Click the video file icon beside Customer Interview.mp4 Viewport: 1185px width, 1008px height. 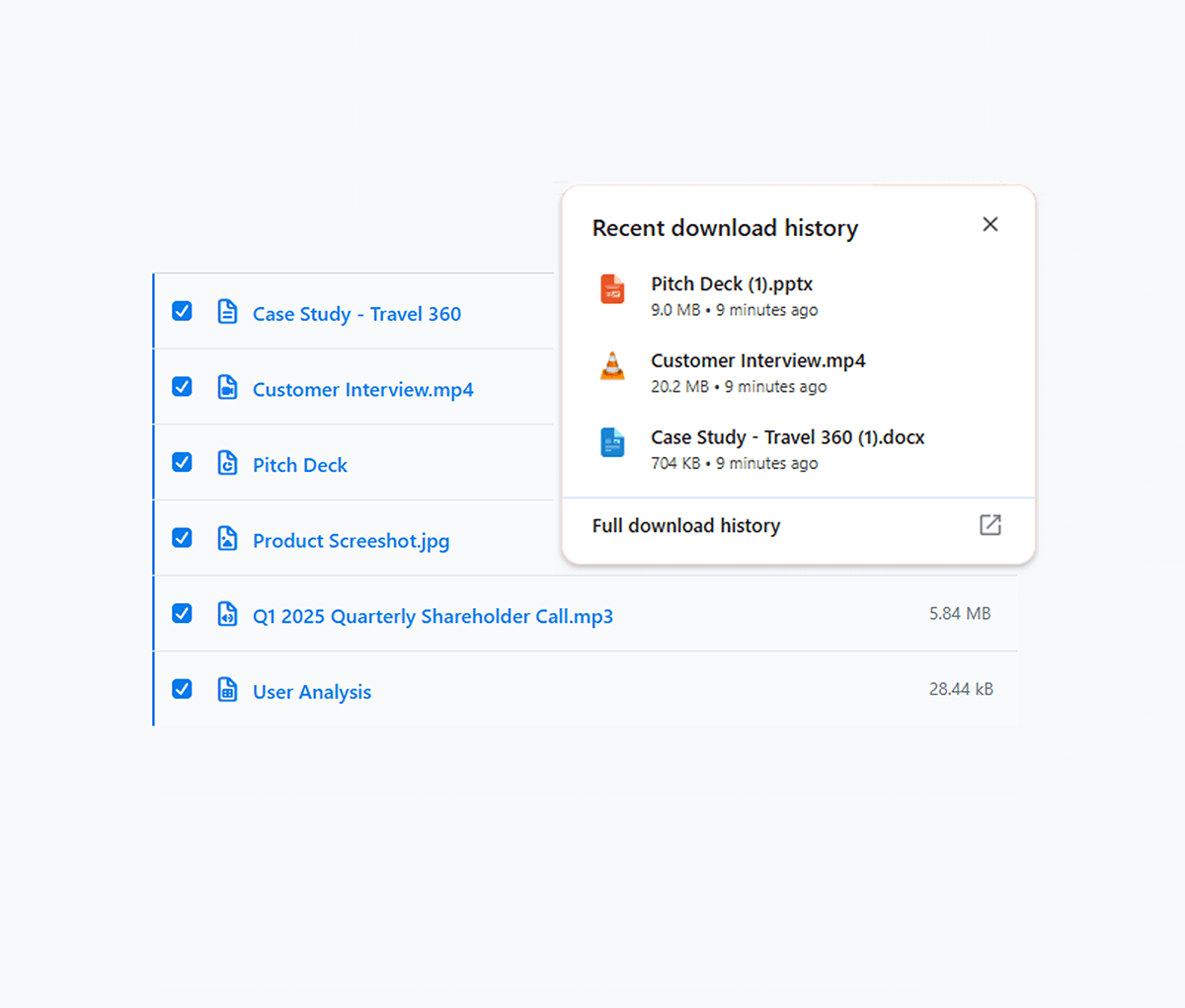(227, 387)
